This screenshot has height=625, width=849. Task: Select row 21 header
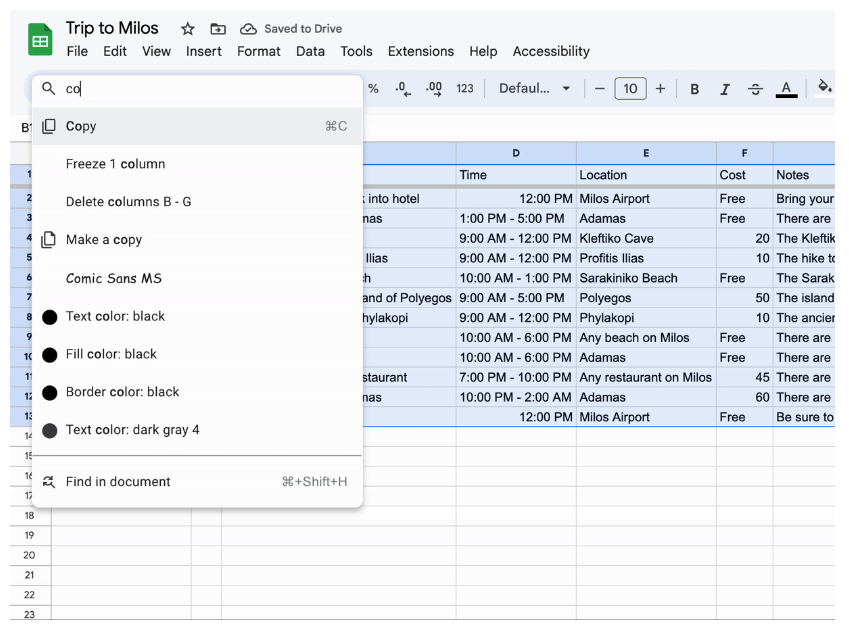click(30, 575)
